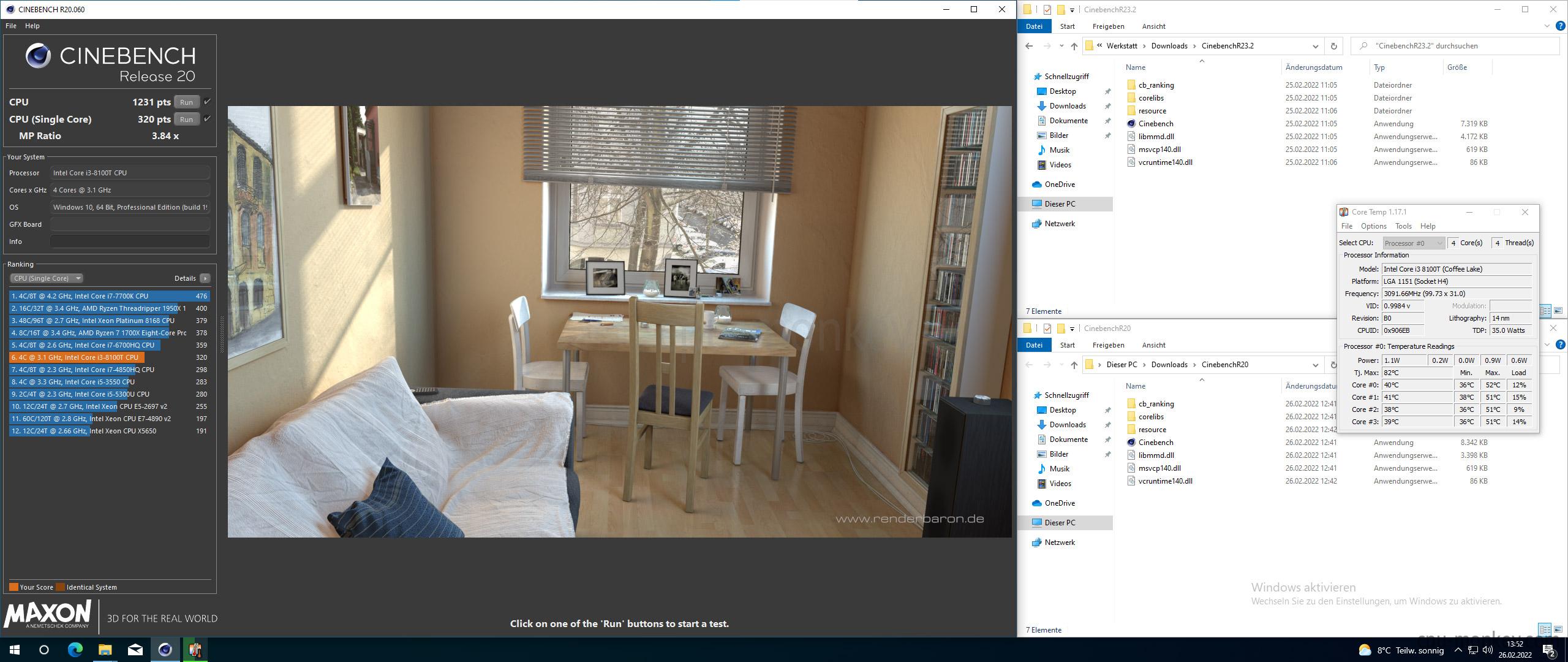Image resolution: width=1568 pixels, height=662 pixels.
Task: Expand address dropdown in CinebenchR20 window
Action: [x=1315, y=365]
